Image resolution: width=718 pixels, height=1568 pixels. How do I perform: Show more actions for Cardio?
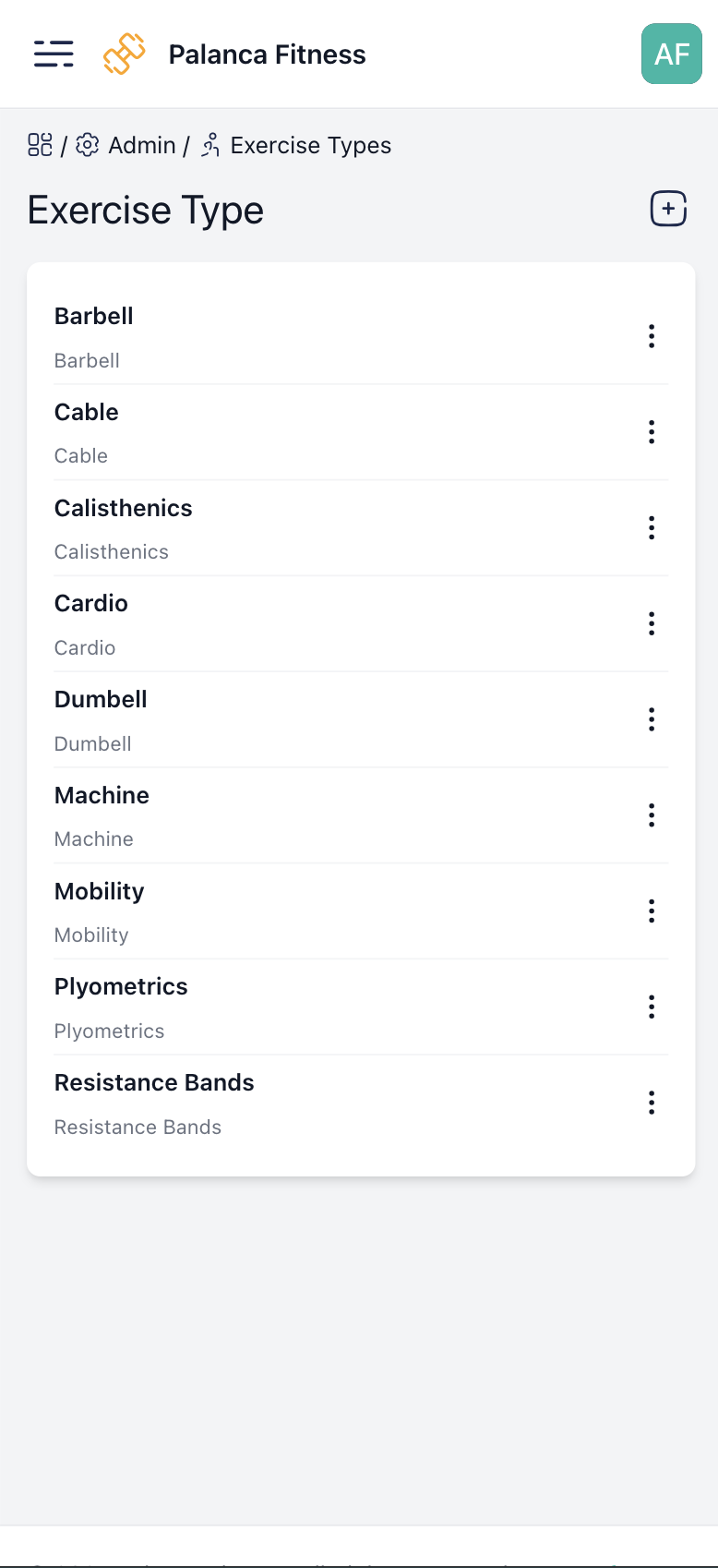click(x=652, y=624)
